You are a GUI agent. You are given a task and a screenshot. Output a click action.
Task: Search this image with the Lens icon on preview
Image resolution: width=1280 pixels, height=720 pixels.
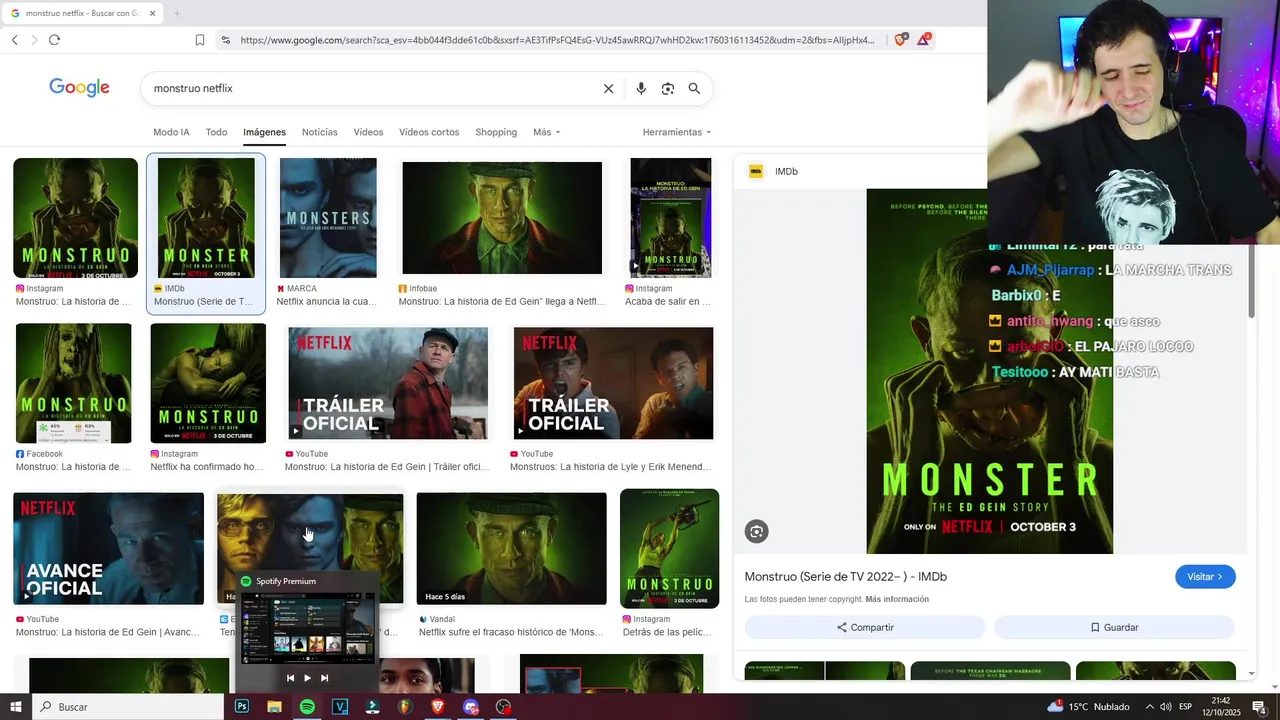(x=756, y=531)
